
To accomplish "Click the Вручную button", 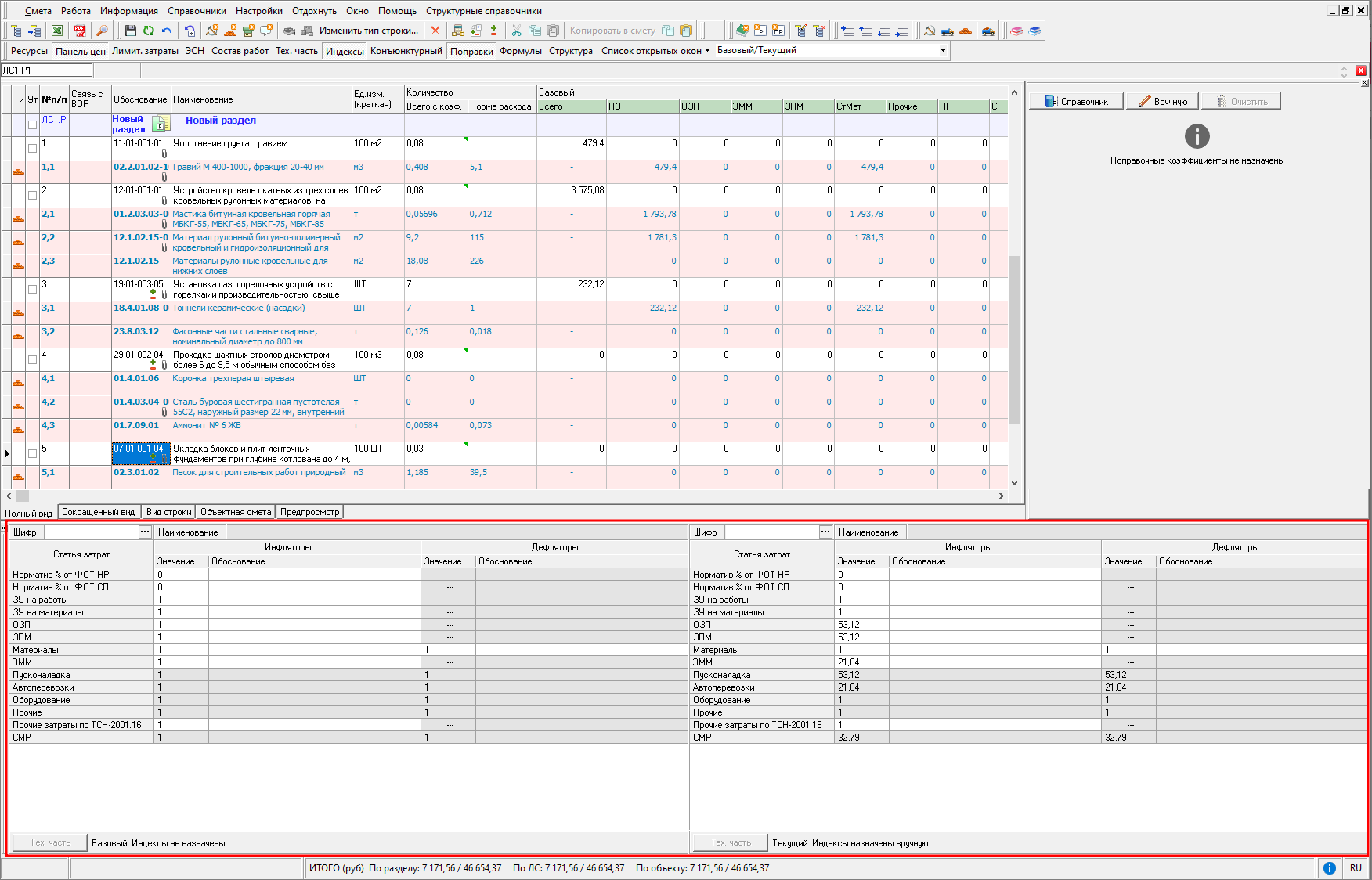I will (1163, 101).
